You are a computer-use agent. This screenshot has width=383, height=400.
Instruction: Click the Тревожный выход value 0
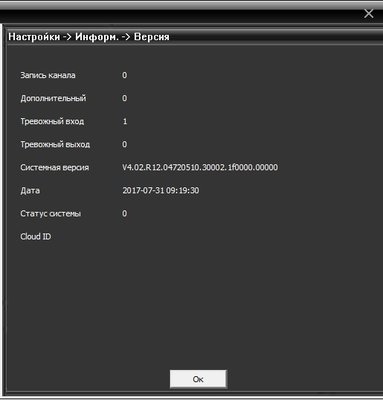point(124,144)
